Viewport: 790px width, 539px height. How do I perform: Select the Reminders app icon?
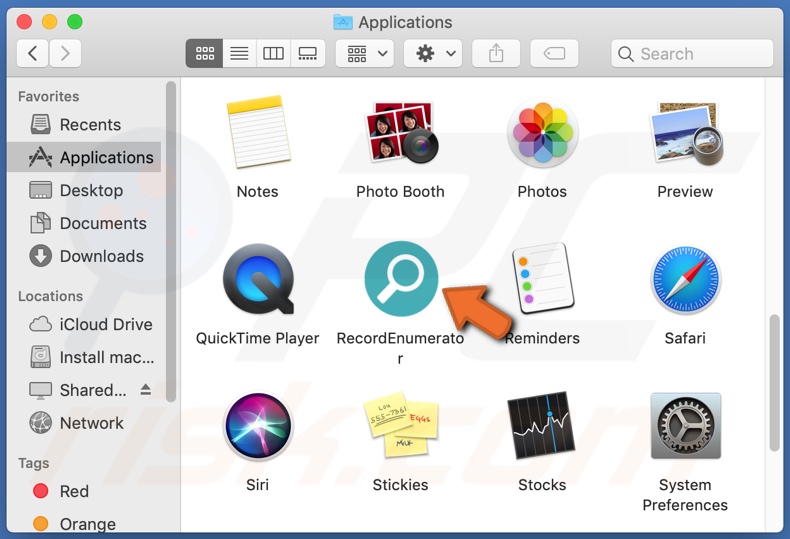pos(543,278)
